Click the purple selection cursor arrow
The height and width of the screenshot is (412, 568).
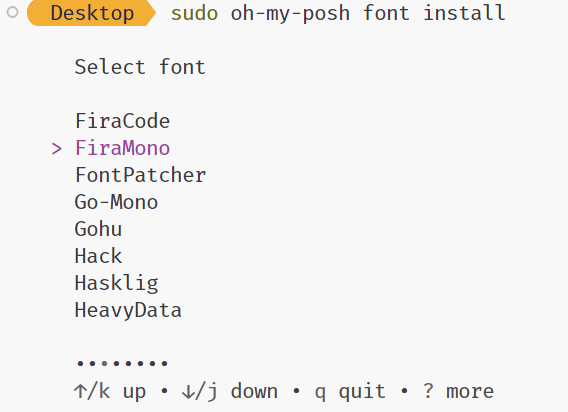[57, 149]
